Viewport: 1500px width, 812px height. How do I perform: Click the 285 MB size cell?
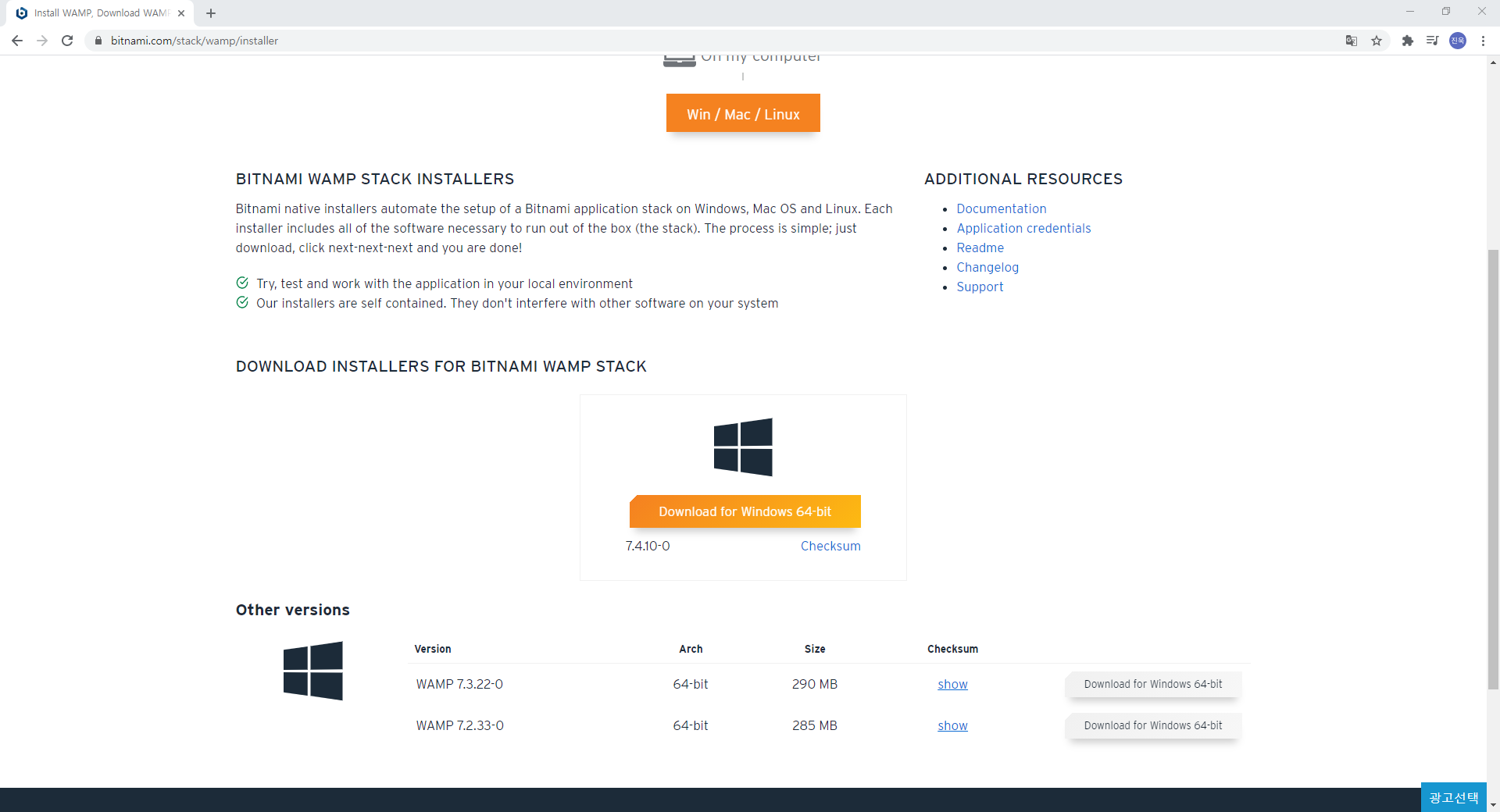[x=815, y=725]
